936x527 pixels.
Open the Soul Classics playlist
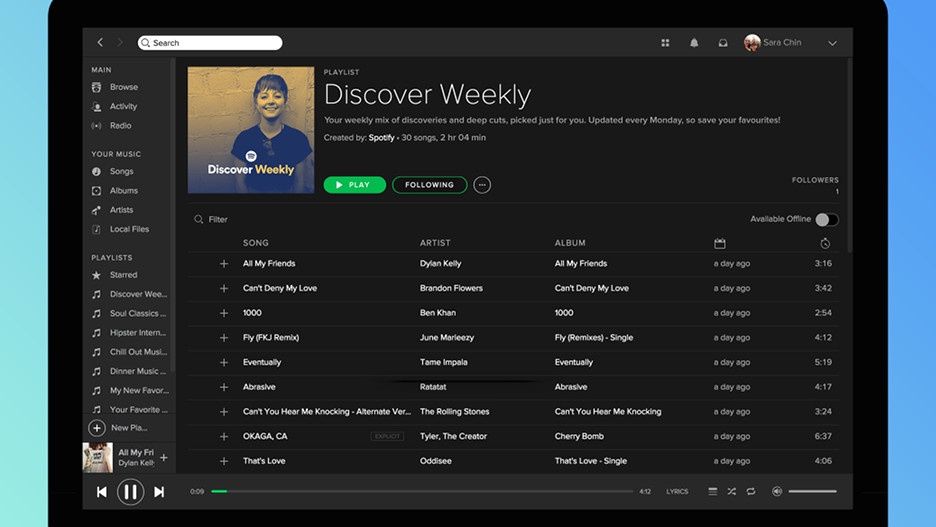tap(137, 313)
